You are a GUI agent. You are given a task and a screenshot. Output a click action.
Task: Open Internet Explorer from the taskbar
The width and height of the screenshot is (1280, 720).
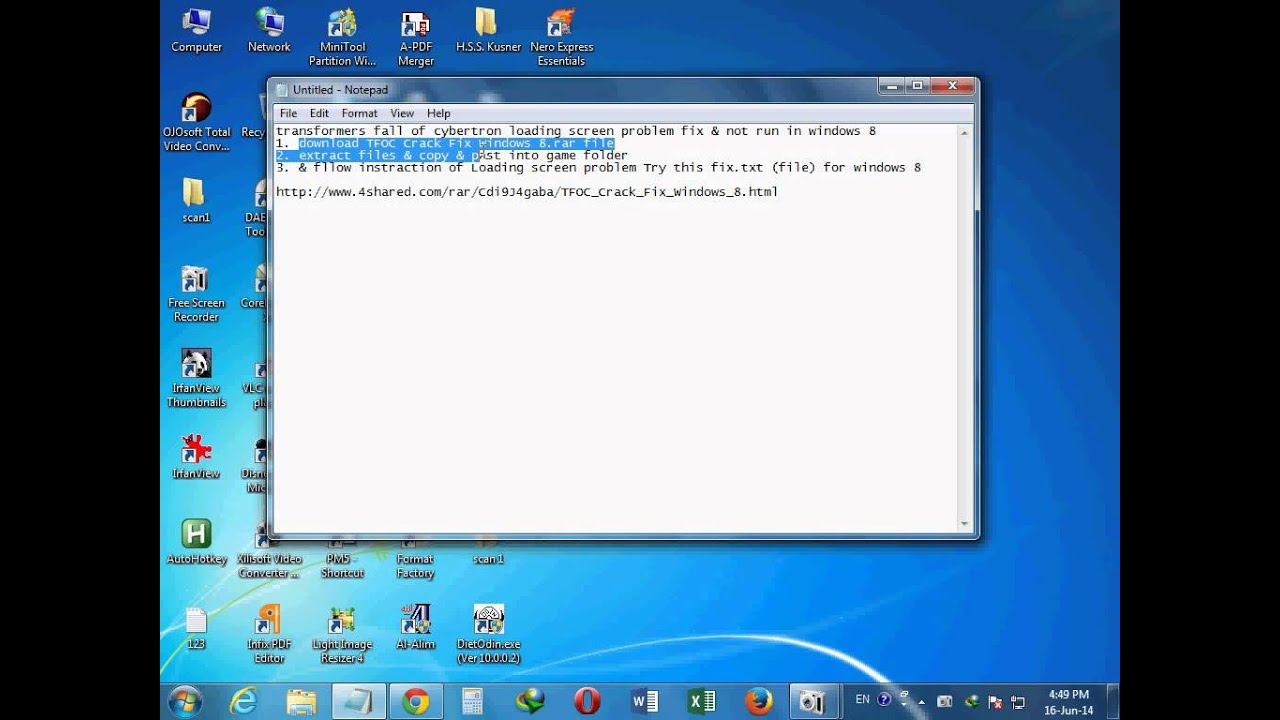243,702
